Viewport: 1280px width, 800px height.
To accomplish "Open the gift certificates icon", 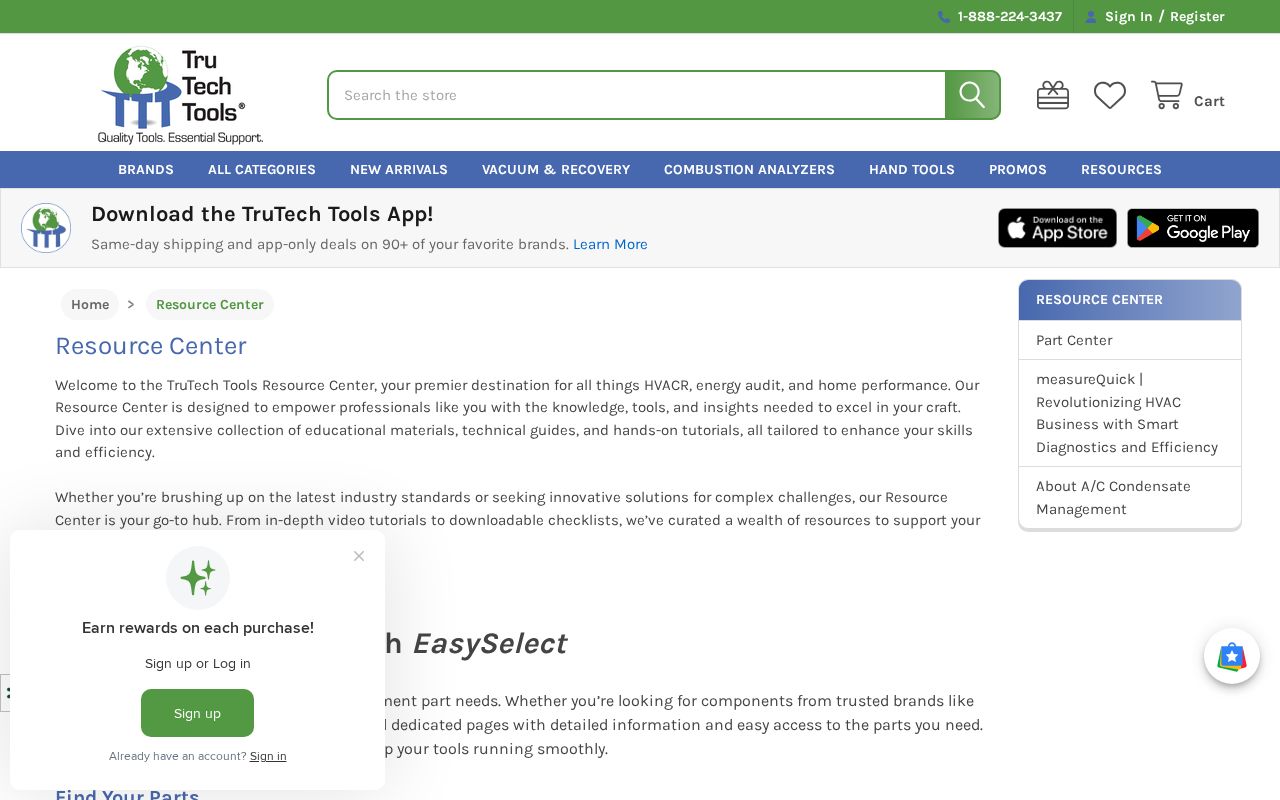I will tap(1052, 95).
